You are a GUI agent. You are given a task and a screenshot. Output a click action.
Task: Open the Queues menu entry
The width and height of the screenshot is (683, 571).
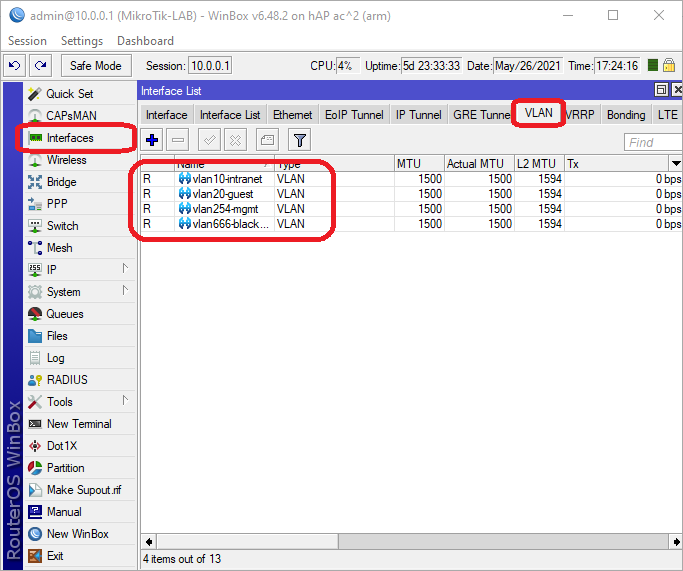pos(80,314)
